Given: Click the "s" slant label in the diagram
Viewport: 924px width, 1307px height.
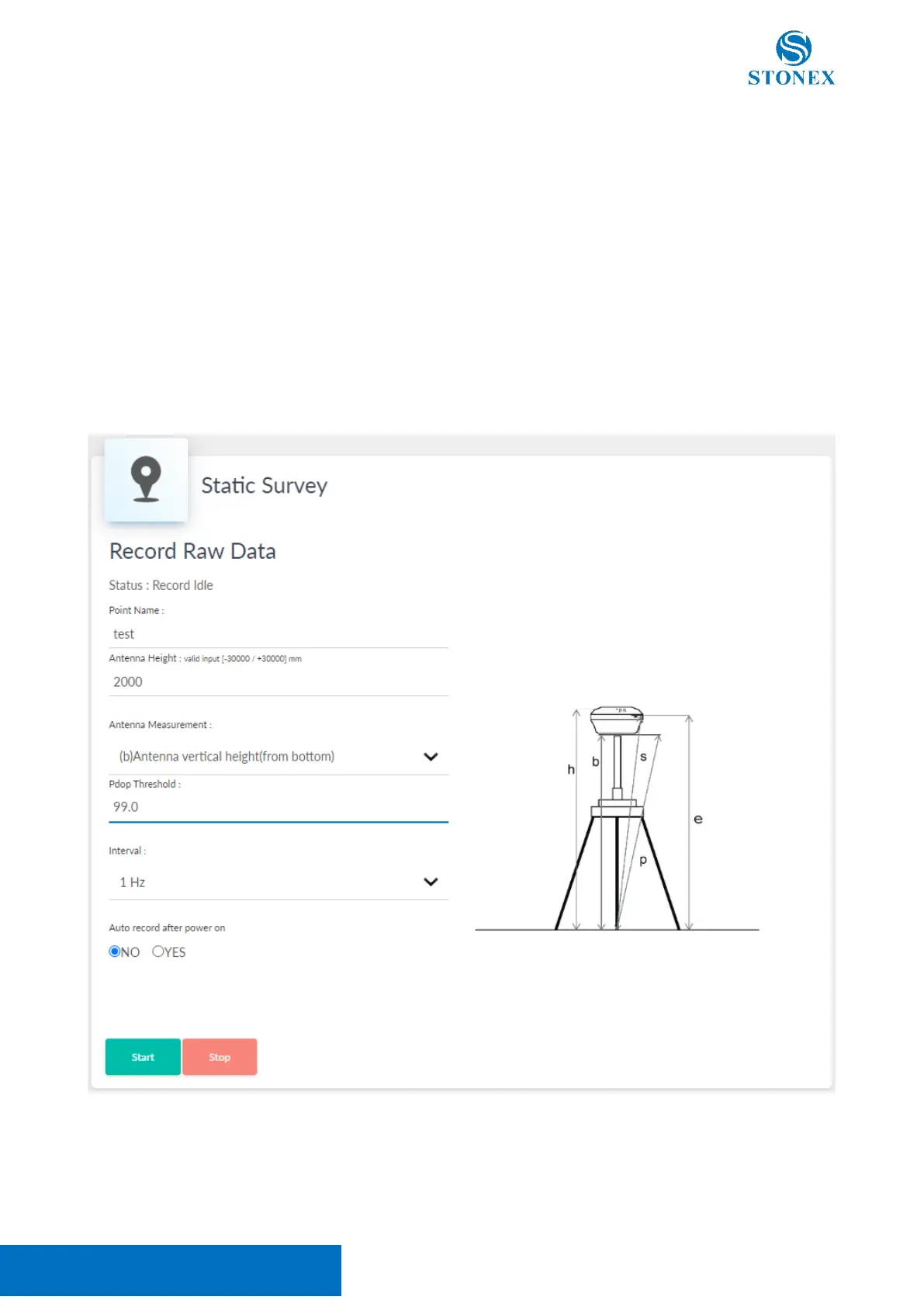Looking at the screenshot, I should click(643, 757).
